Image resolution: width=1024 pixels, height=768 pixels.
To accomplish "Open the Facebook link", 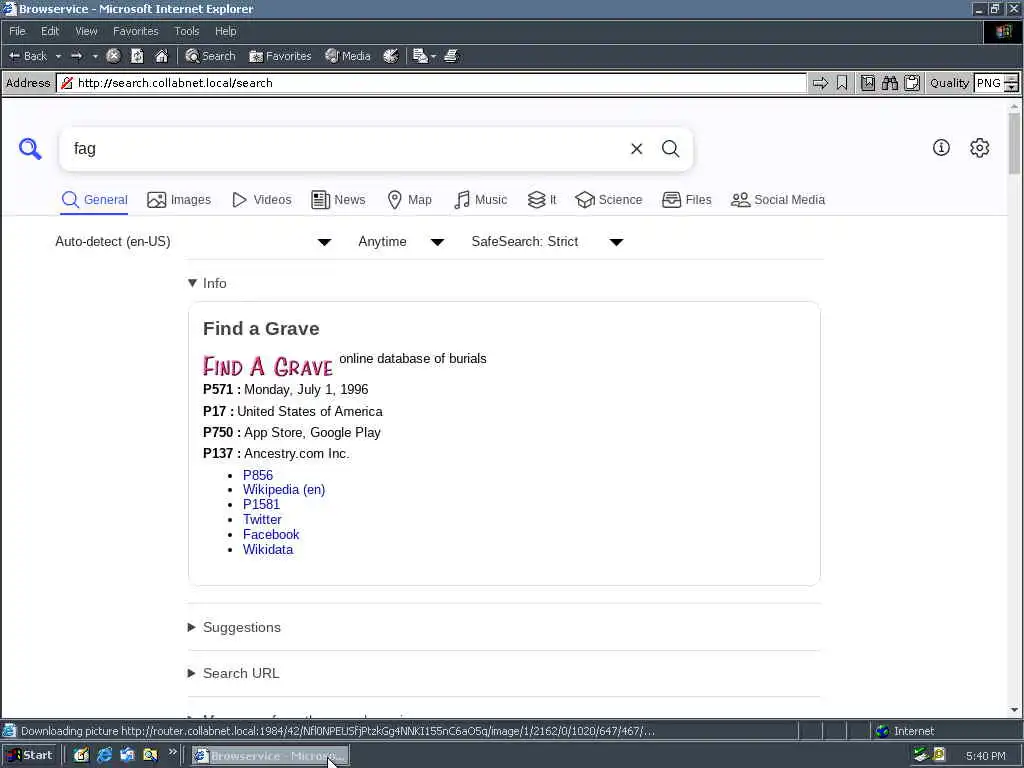I will pos(271,535).
